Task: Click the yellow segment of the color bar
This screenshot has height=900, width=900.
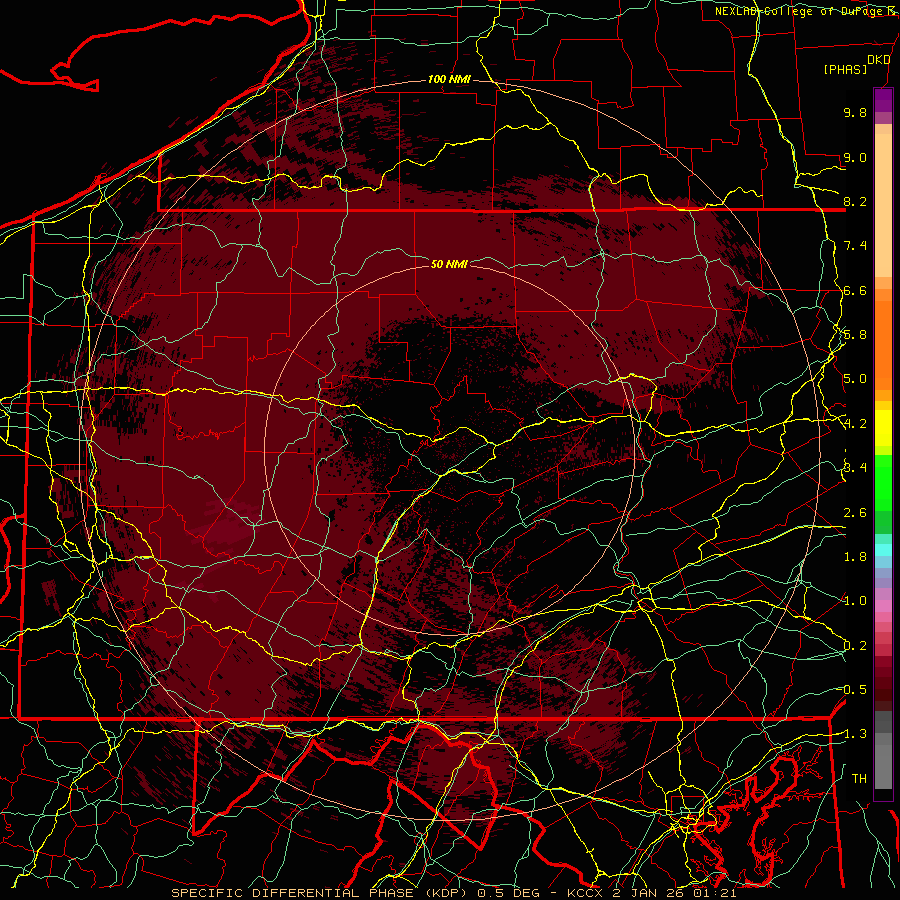Action: pos(883,428)
